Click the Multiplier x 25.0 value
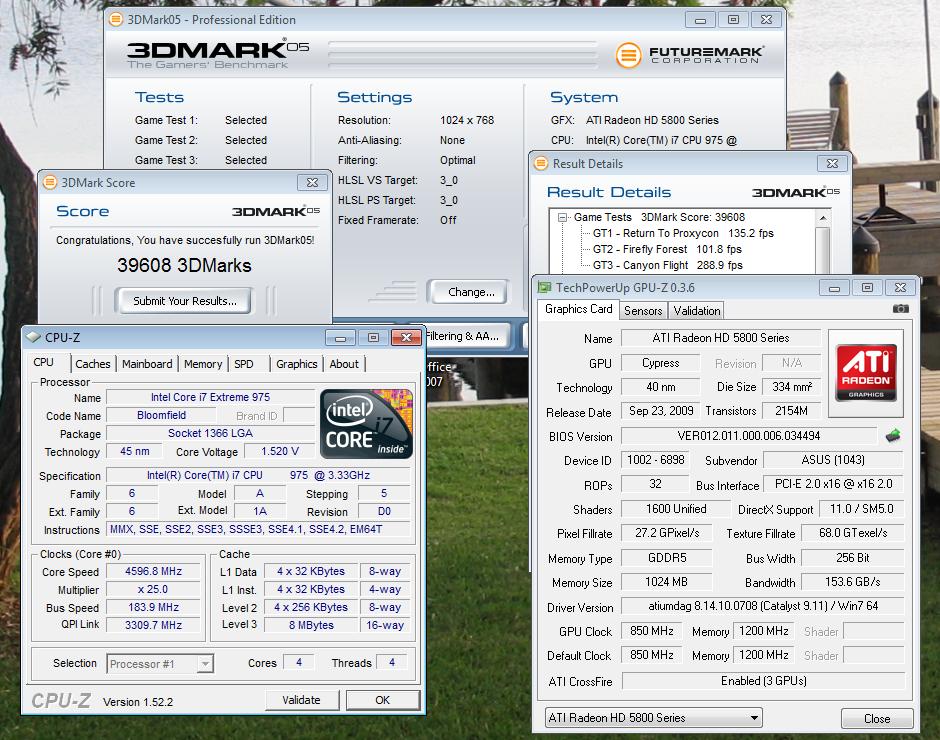940x740 pixels. 153,589
